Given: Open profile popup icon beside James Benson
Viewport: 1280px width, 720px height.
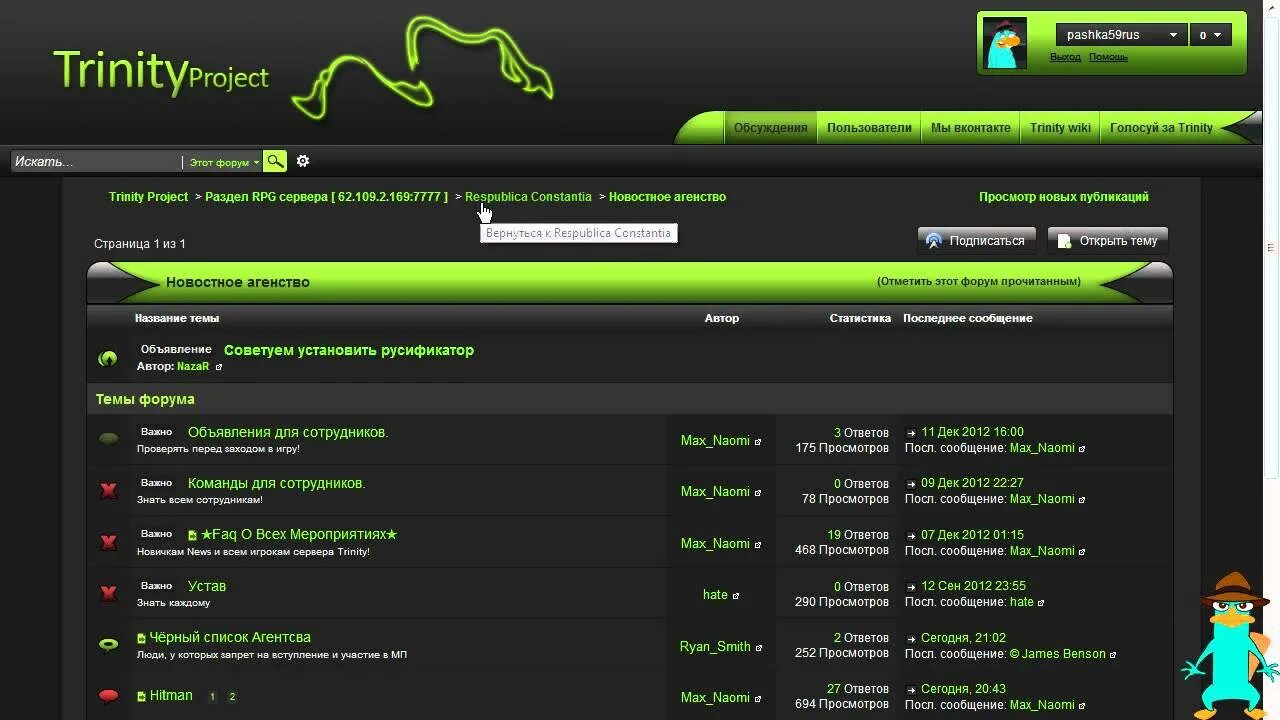Looking at the screenshot, I should click(1113, 655).
